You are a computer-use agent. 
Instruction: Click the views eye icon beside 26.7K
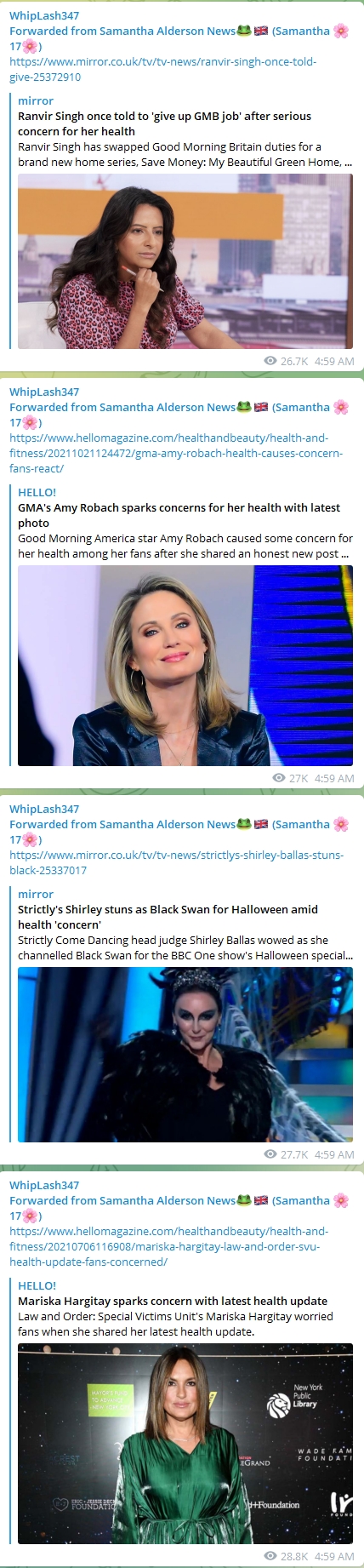tap(270, 361)
